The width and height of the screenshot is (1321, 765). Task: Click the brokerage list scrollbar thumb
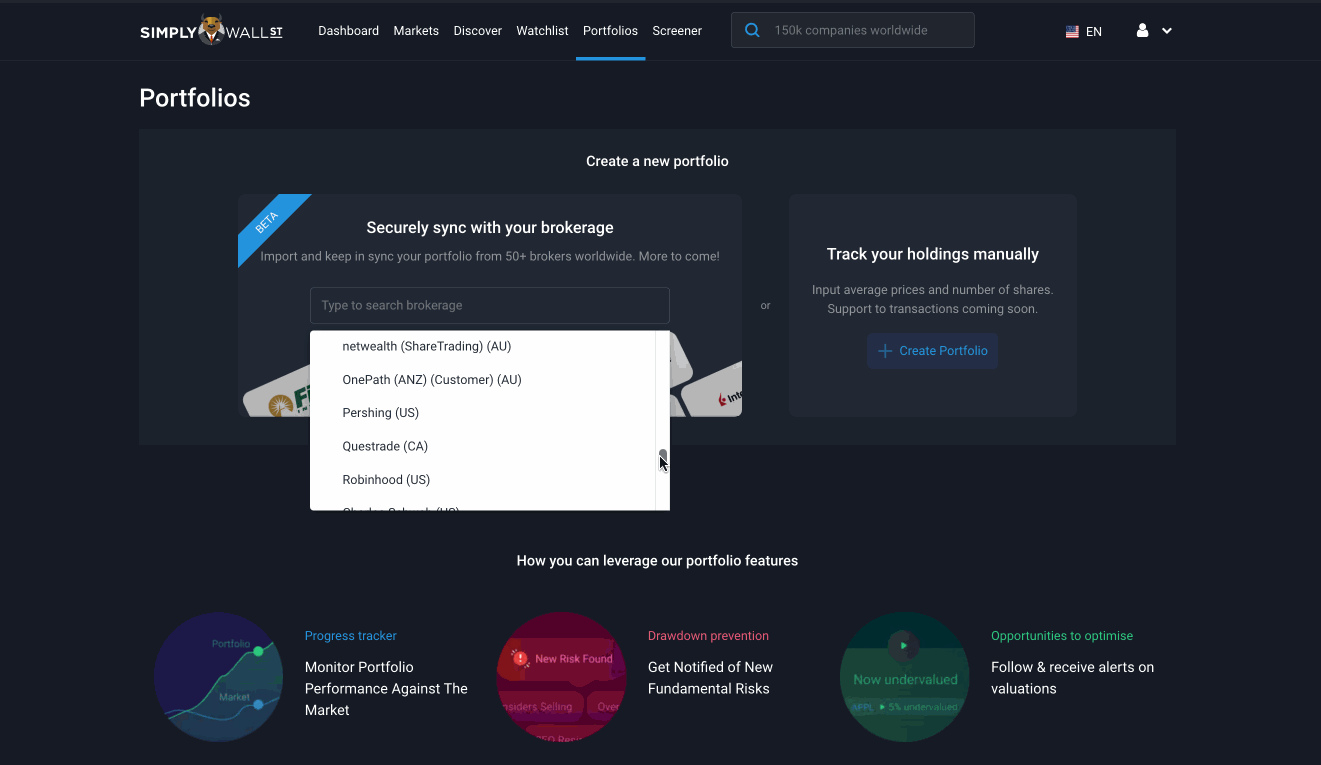click(662, 456)
